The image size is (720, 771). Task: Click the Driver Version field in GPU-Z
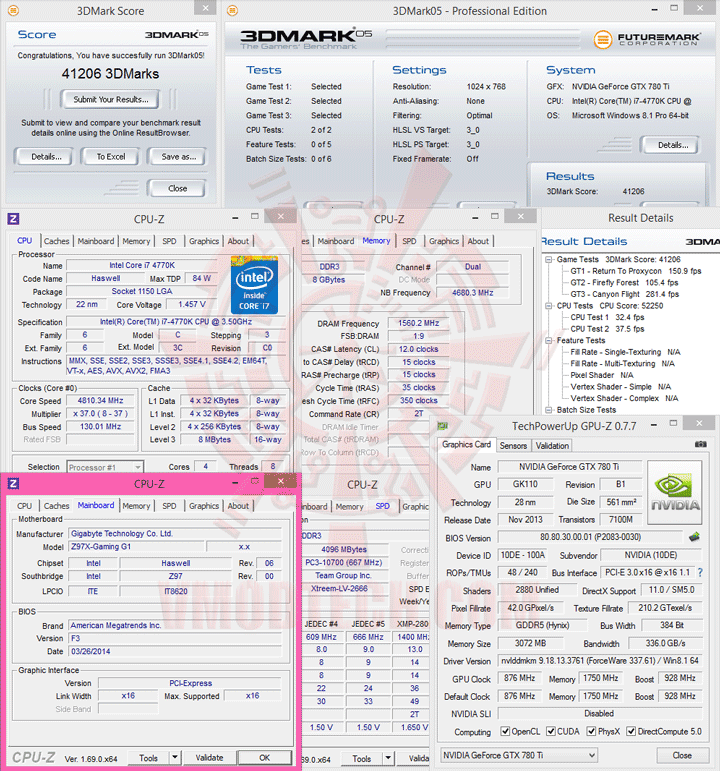tap(600, 660)
